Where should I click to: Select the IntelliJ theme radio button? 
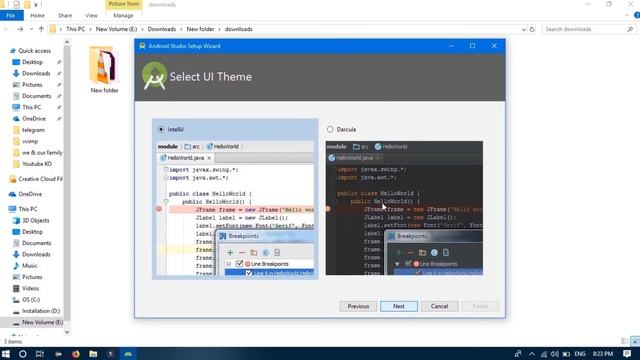pyautogui.click(x=161, y=129)
